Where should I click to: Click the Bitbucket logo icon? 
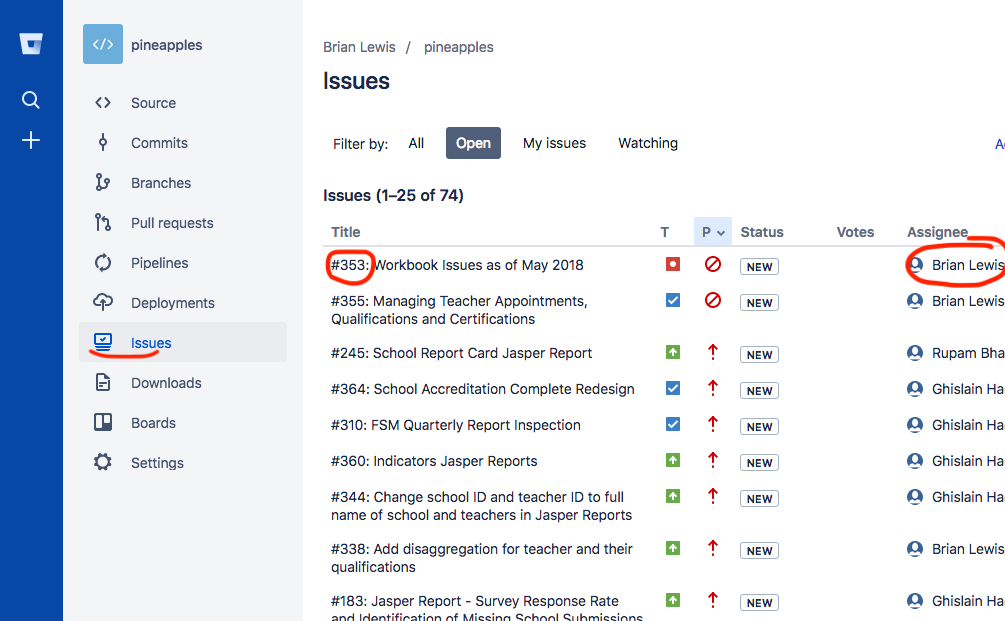[31, 44]
